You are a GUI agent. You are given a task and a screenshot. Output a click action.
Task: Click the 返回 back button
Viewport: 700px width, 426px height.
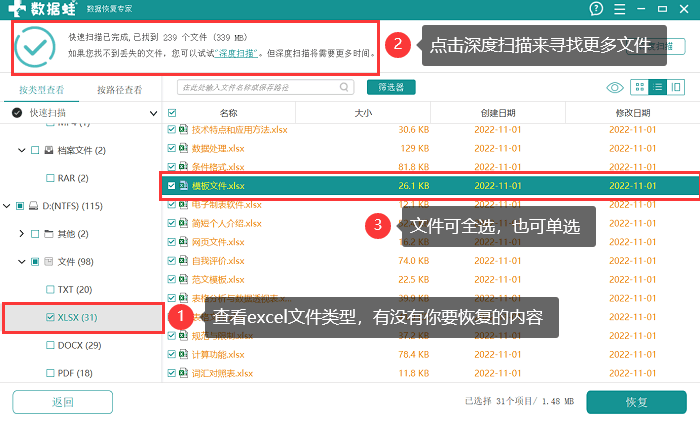pyautogui.click(x=62, y=402)
